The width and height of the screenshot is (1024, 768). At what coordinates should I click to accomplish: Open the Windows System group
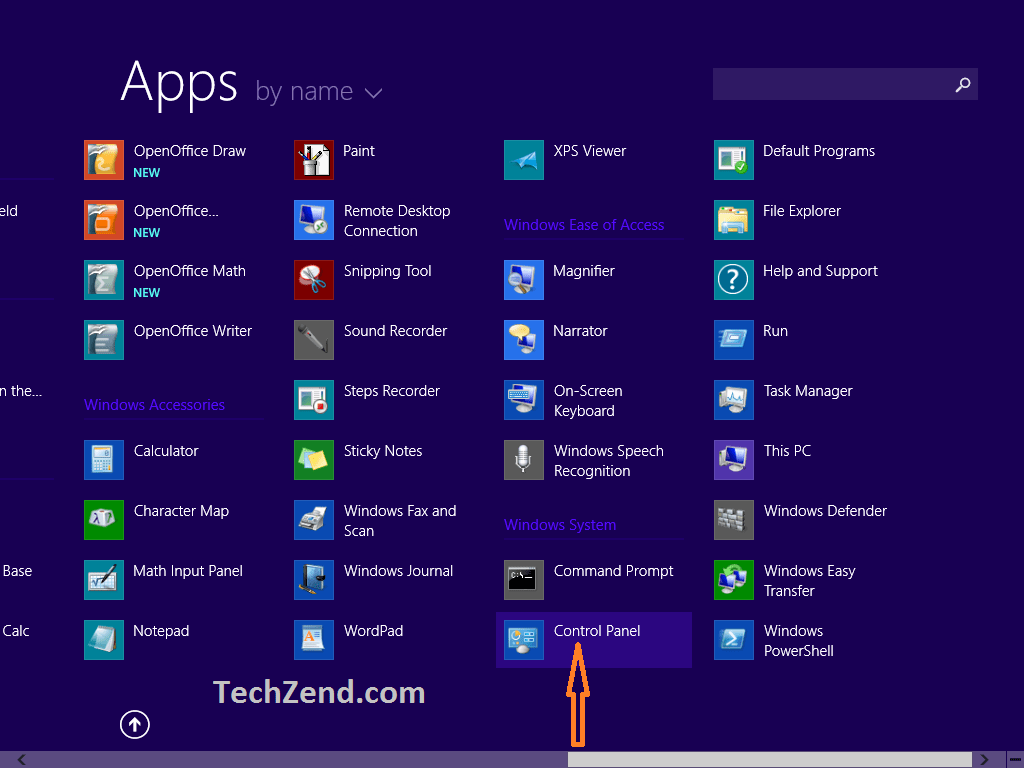(x=559, y=524)
